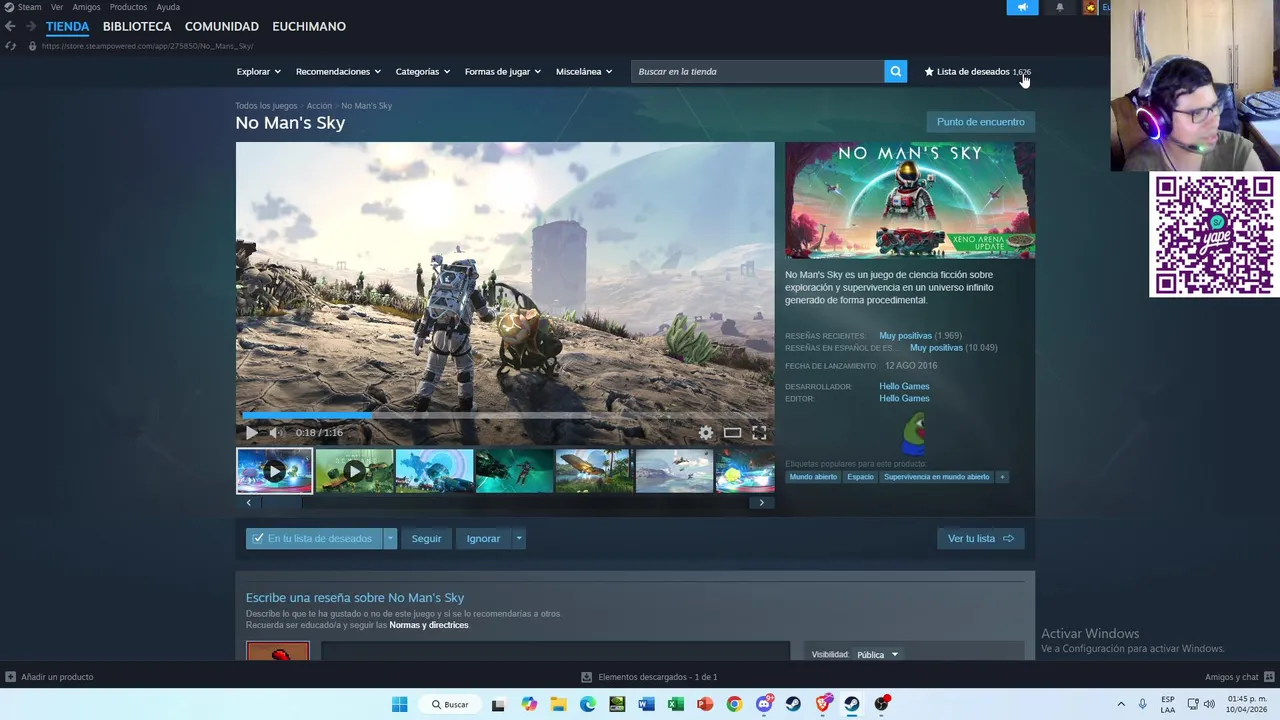The height and width of the screenshot is (720, 1280).
Task: Add a tag with the plus button
Action: (1002, 477)
